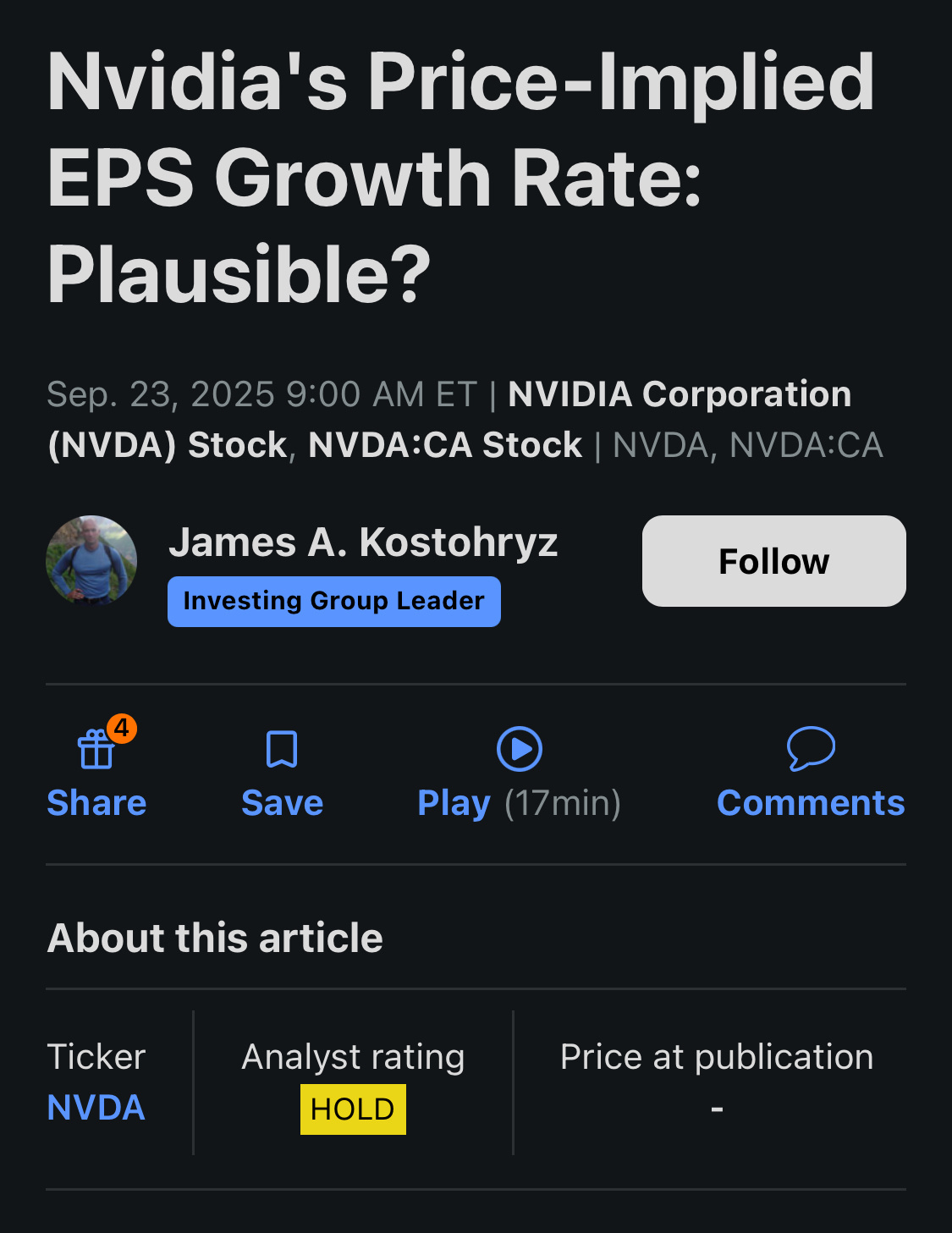952x1233 pixels.
Task: Start Play (17min) audio text
Action: 520,803
